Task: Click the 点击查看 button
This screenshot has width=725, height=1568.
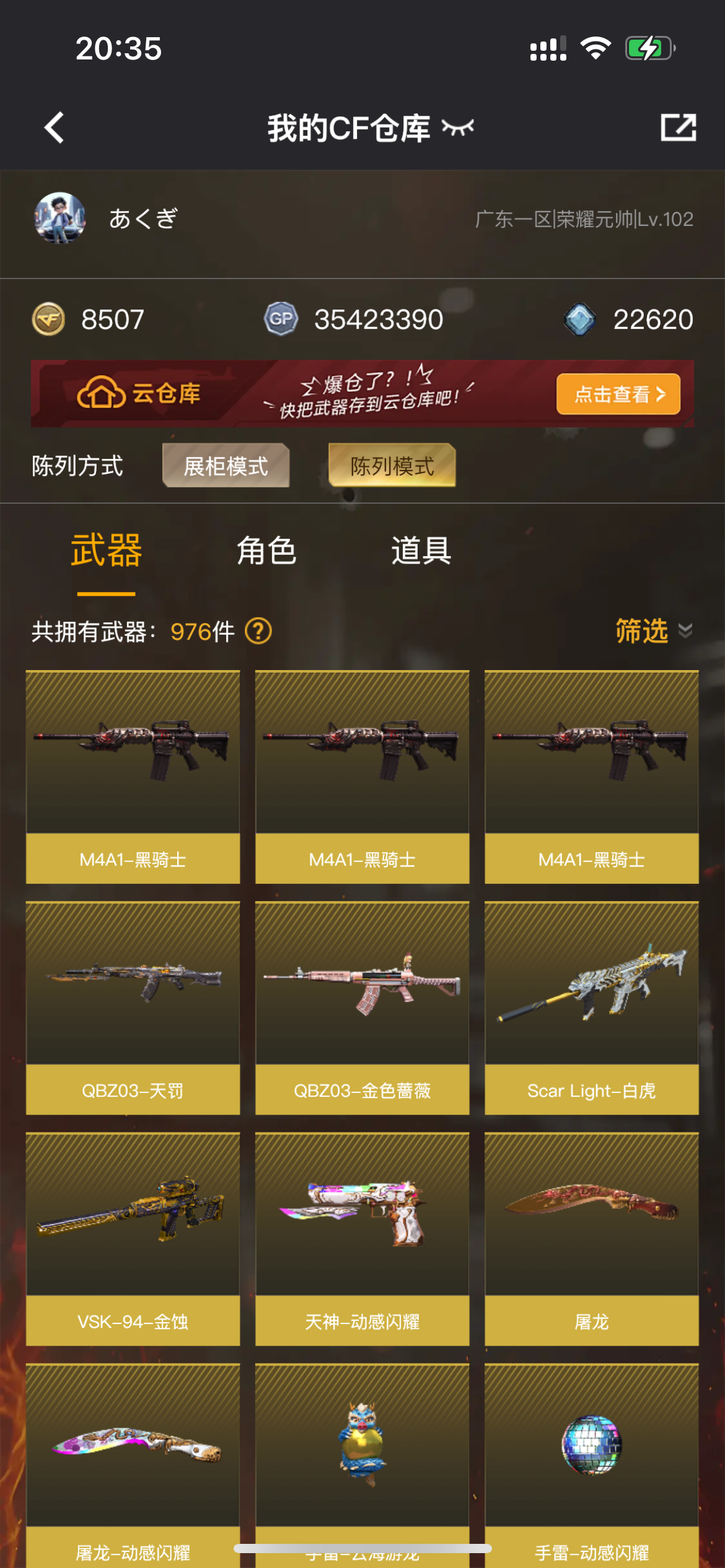Action: (x=618, y=394)
